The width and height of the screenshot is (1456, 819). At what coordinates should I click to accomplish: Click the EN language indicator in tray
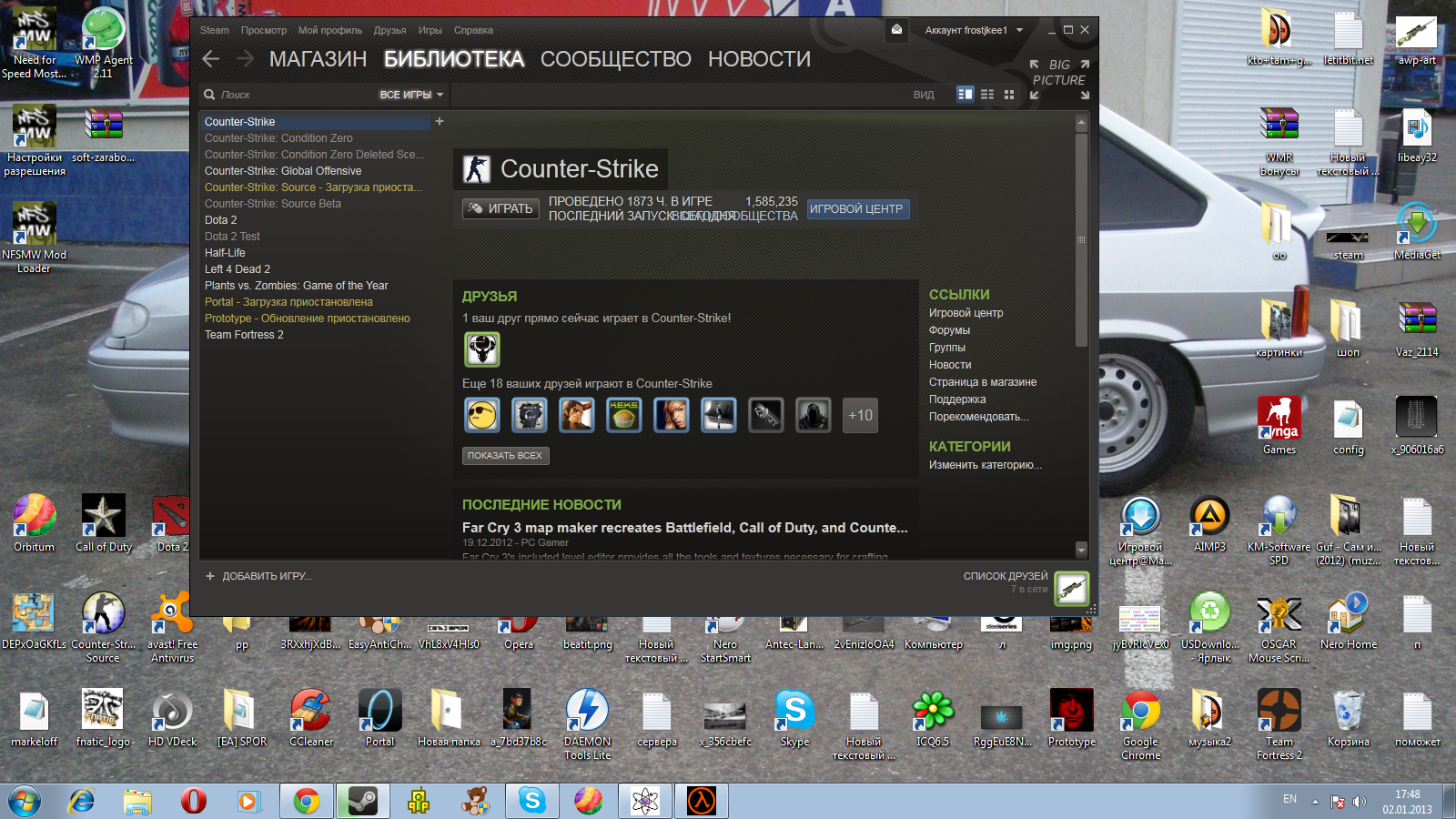[1289, 799]
